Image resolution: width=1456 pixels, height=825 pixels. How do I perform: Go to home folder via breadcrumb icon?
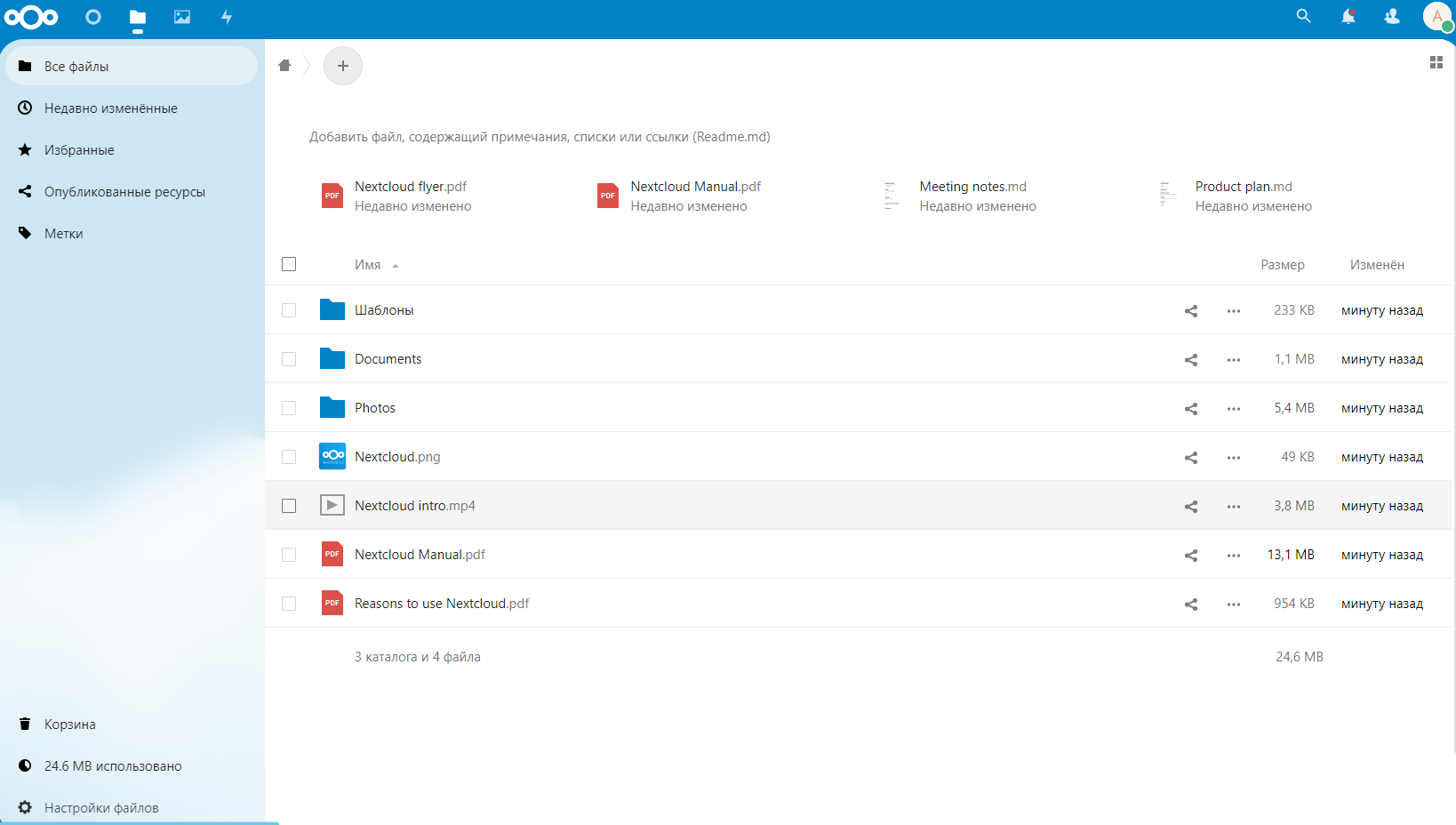[284, 65]
